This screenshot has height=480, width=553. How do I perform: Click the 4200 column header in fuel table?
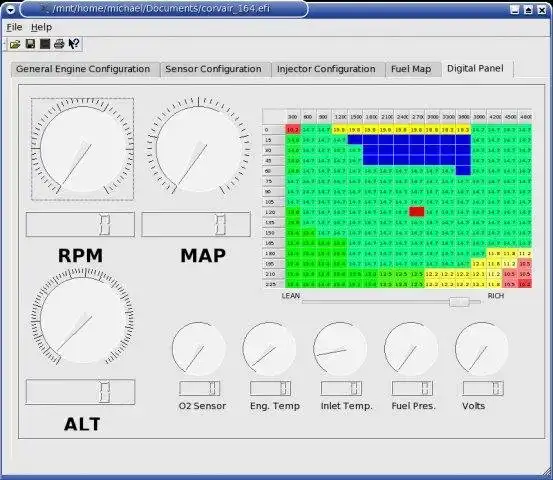[494, 117]
